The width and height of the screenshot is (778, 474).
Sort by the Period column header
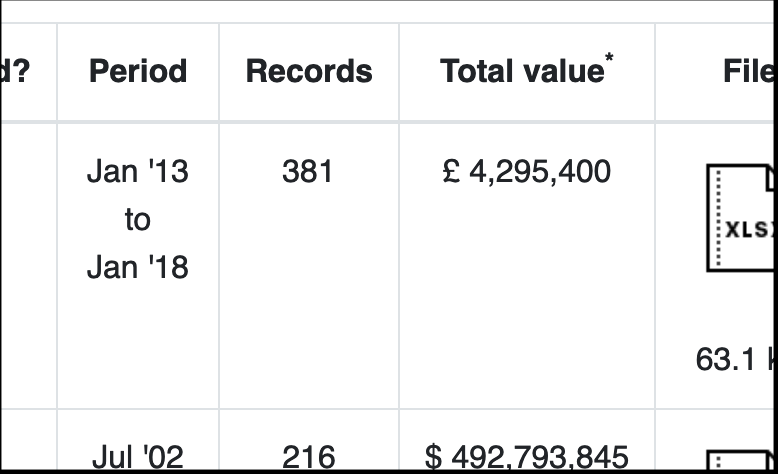point(138,71)
